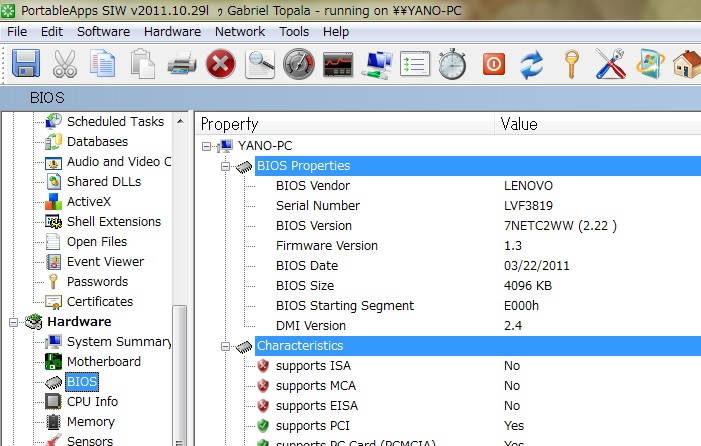Click the Serial Number row
Image resolution: width=701 pixels, height=446 pixels.
pyautogui.click(x=478, y=206)
